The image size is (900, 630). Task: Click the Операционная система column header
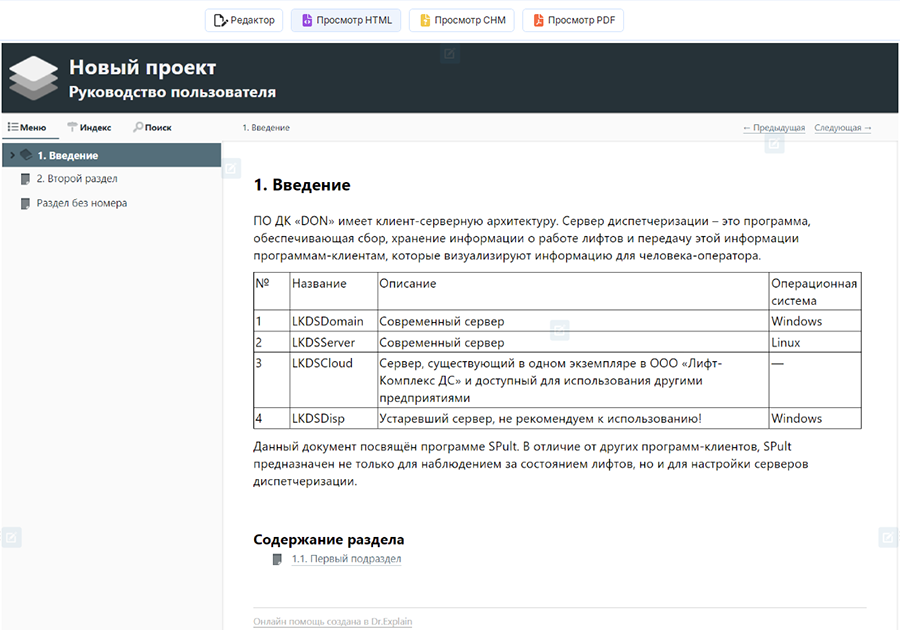point(815,291)
